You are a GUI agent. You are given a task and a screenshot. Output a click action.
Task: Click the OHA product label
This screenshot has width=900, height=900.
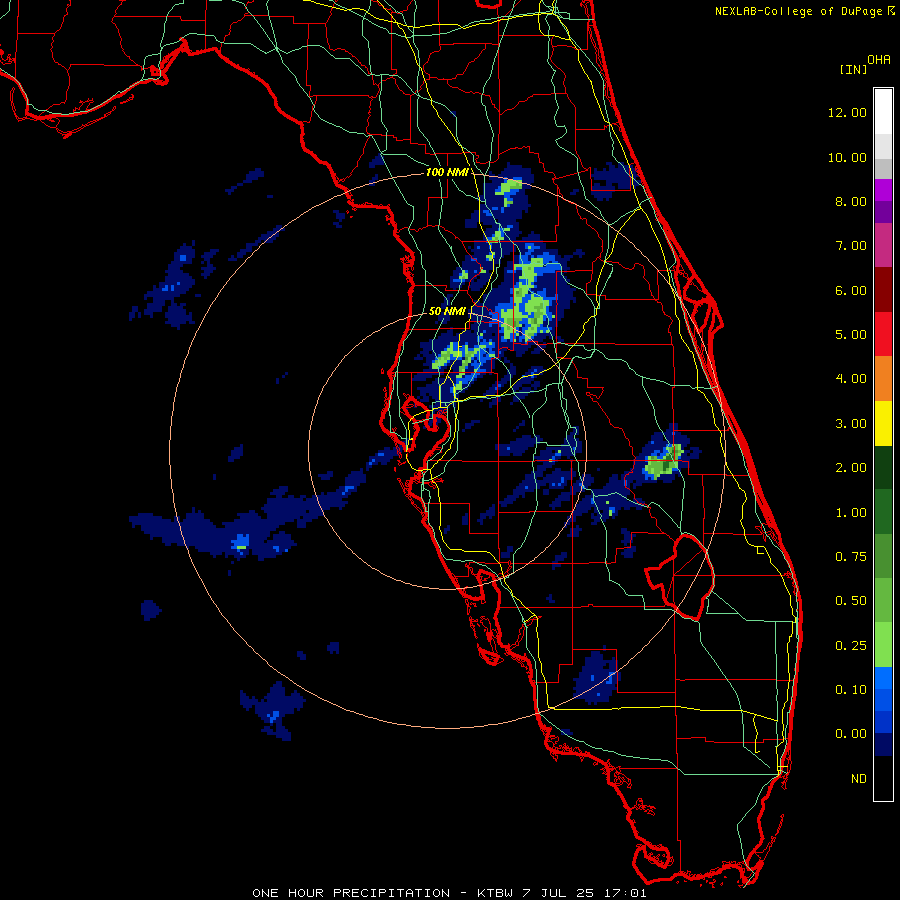(879, 60)
